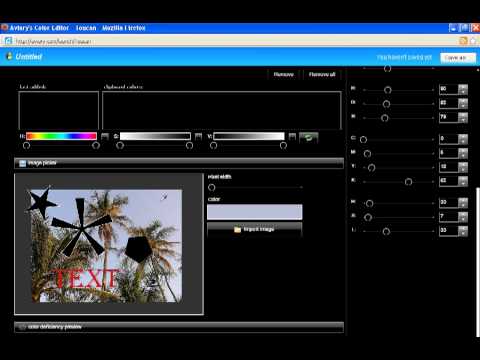The width and height of the screenshot is (480, 360).
Task: Click the RSS feed icon in the address bar
Action: pyautogui.click(x=463, y=41)
